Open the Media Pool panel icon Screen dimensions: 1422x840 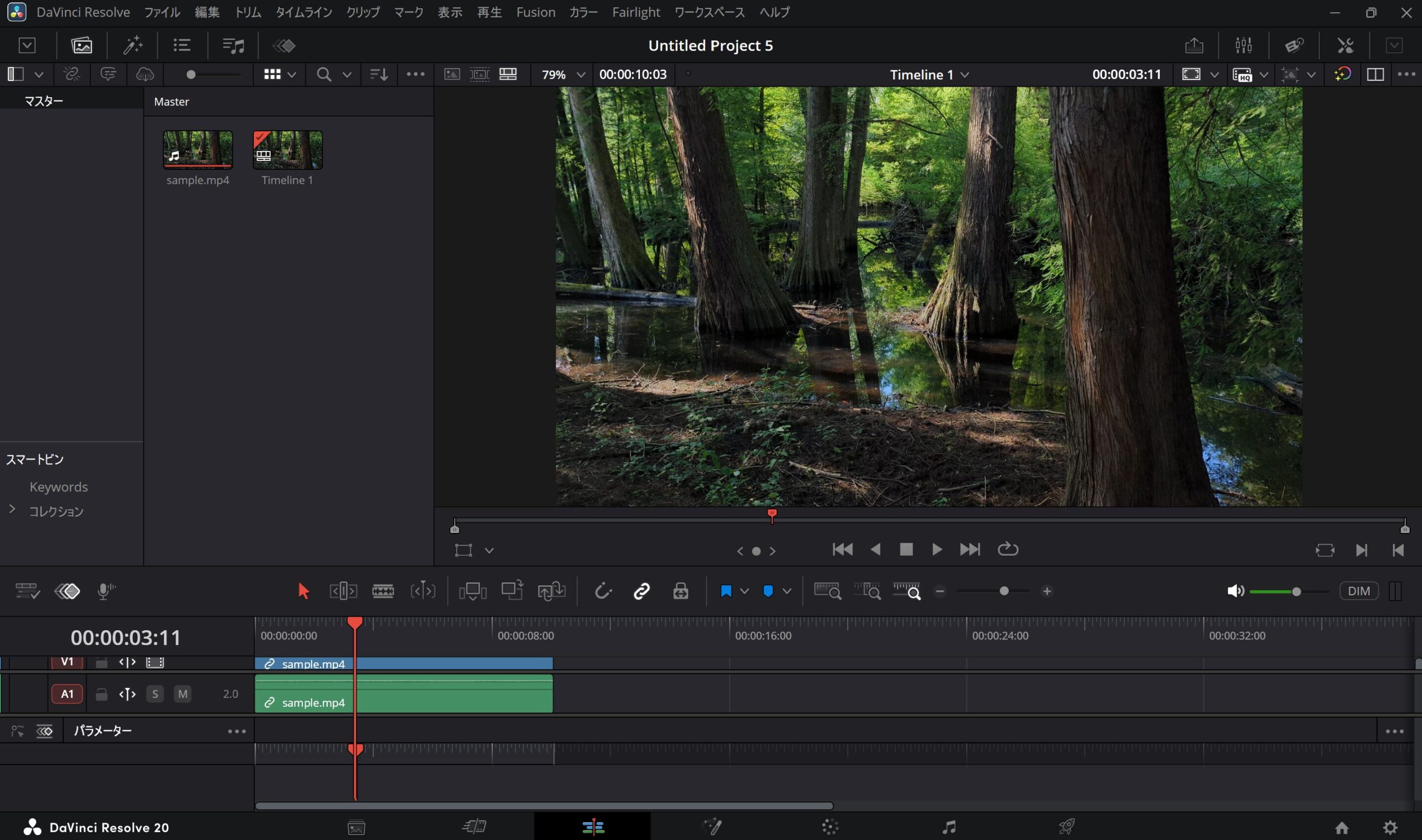pos(82,46)
